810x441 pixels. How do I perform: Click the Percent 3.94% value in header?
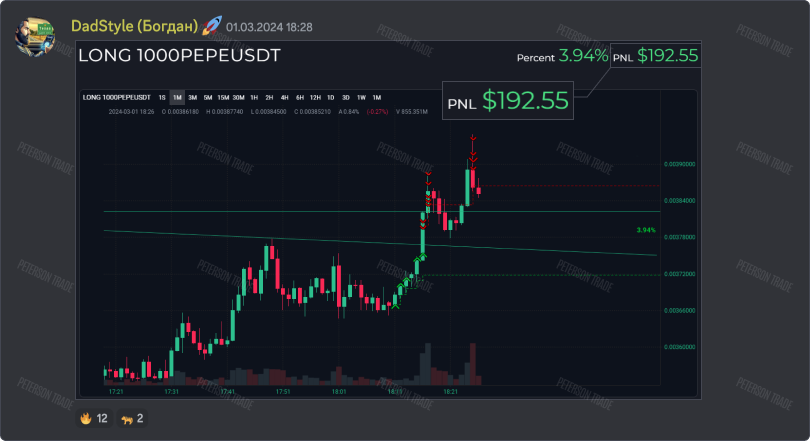(x=583, y=56)
